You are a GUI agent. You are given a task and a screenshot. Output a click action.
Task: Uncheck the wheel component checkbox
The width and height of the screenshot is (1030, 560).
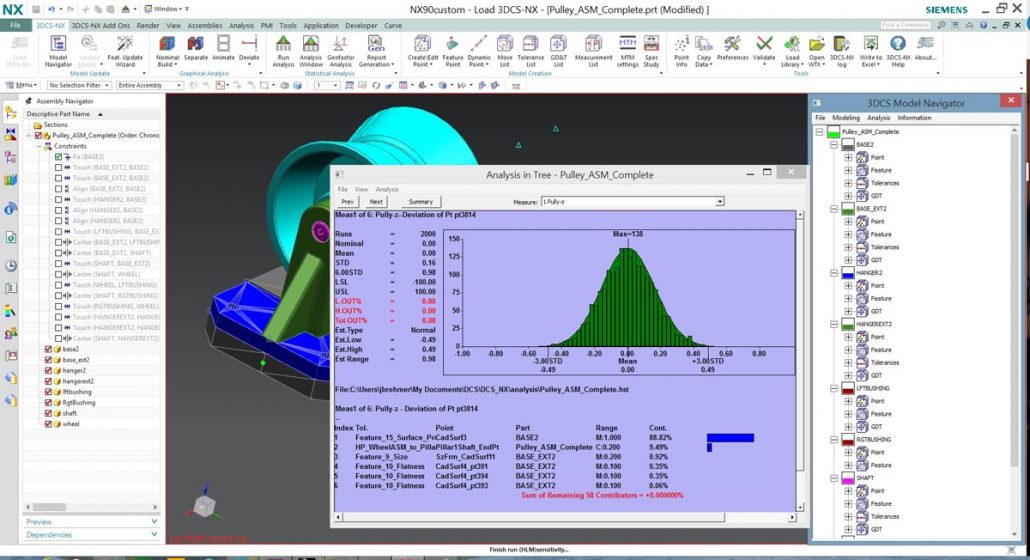coord(49,424)
